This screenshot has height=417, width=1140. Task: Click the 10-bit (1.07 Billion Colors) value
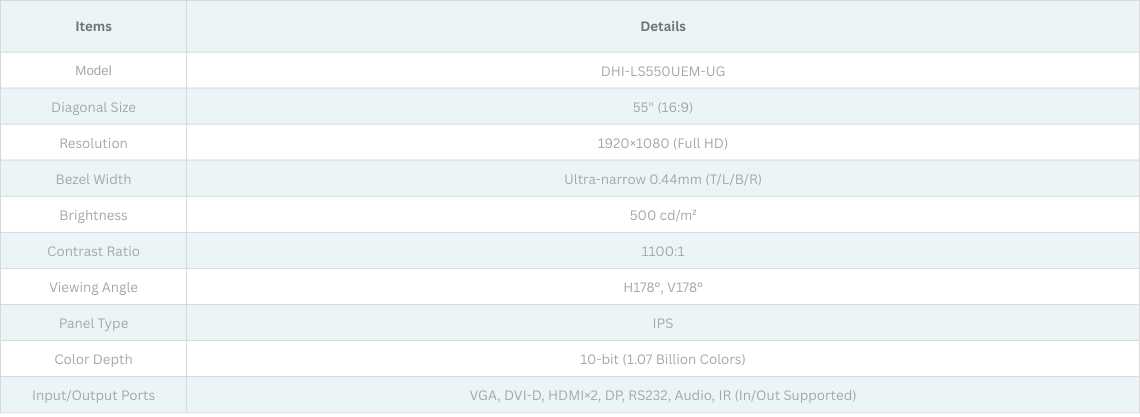(662, 359)
